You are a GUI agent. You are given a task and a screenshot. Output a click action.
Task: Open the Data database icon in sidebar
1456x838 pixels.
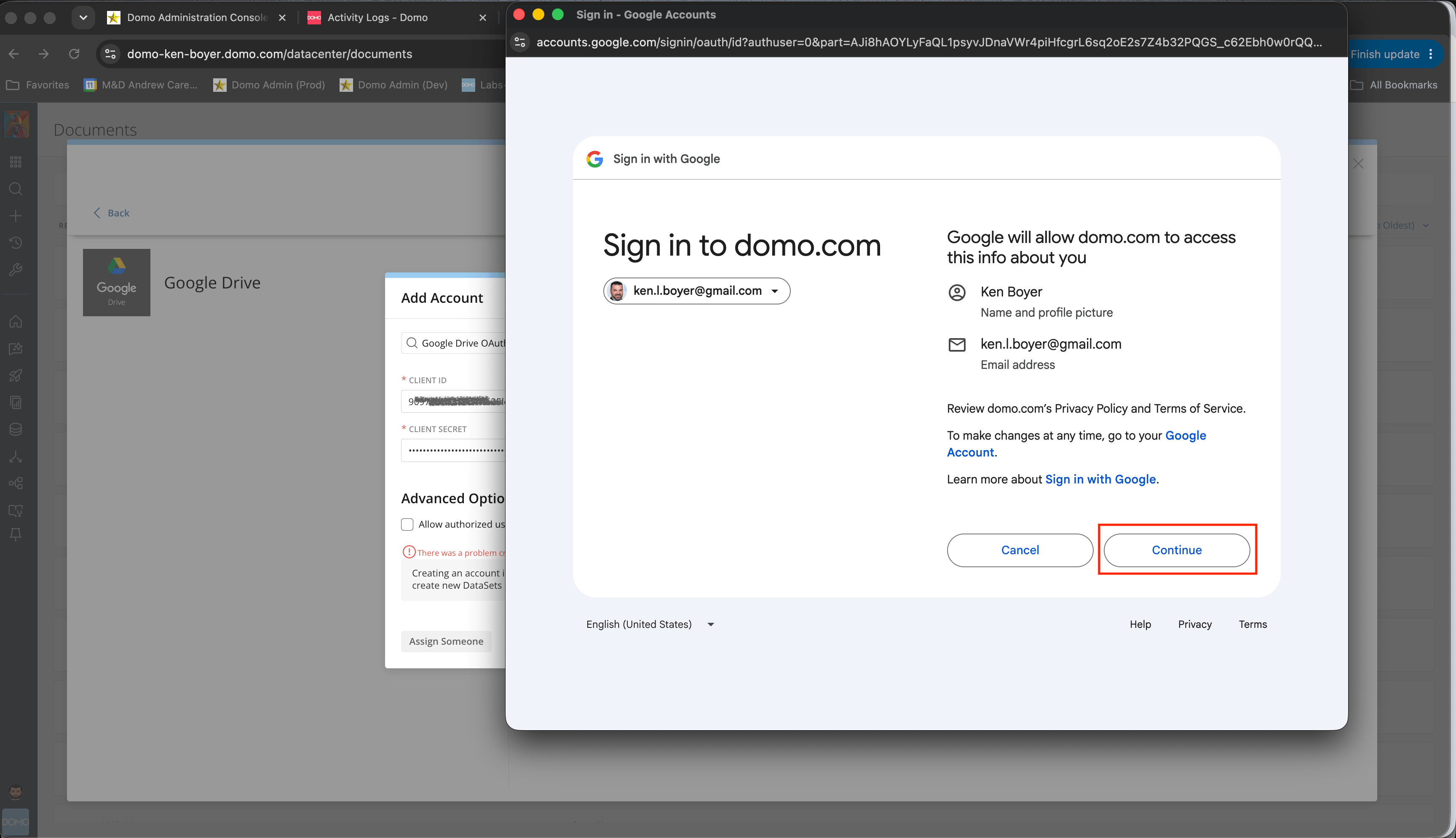click(x=16, y=430)
